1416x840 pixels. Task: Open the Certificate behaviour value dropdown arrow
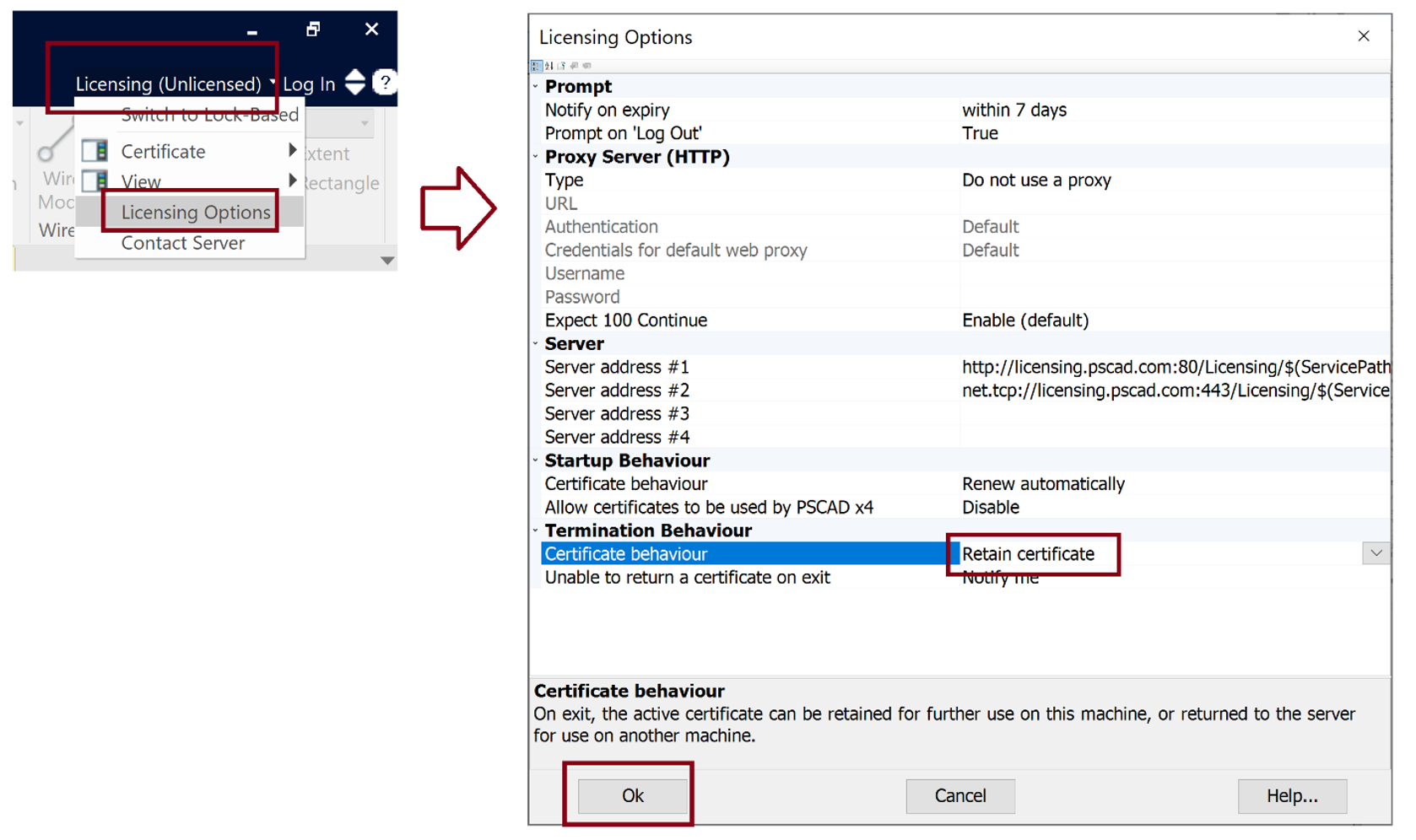pos(1376,552)
